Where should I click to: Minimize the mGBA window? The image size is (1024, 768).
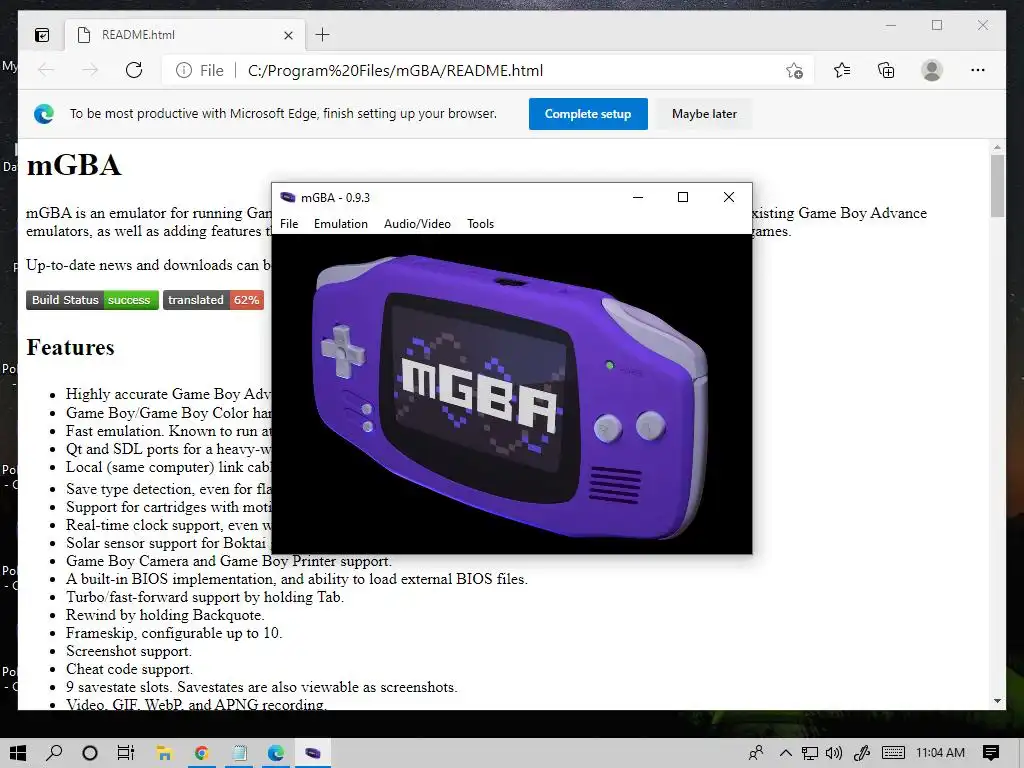638,197
